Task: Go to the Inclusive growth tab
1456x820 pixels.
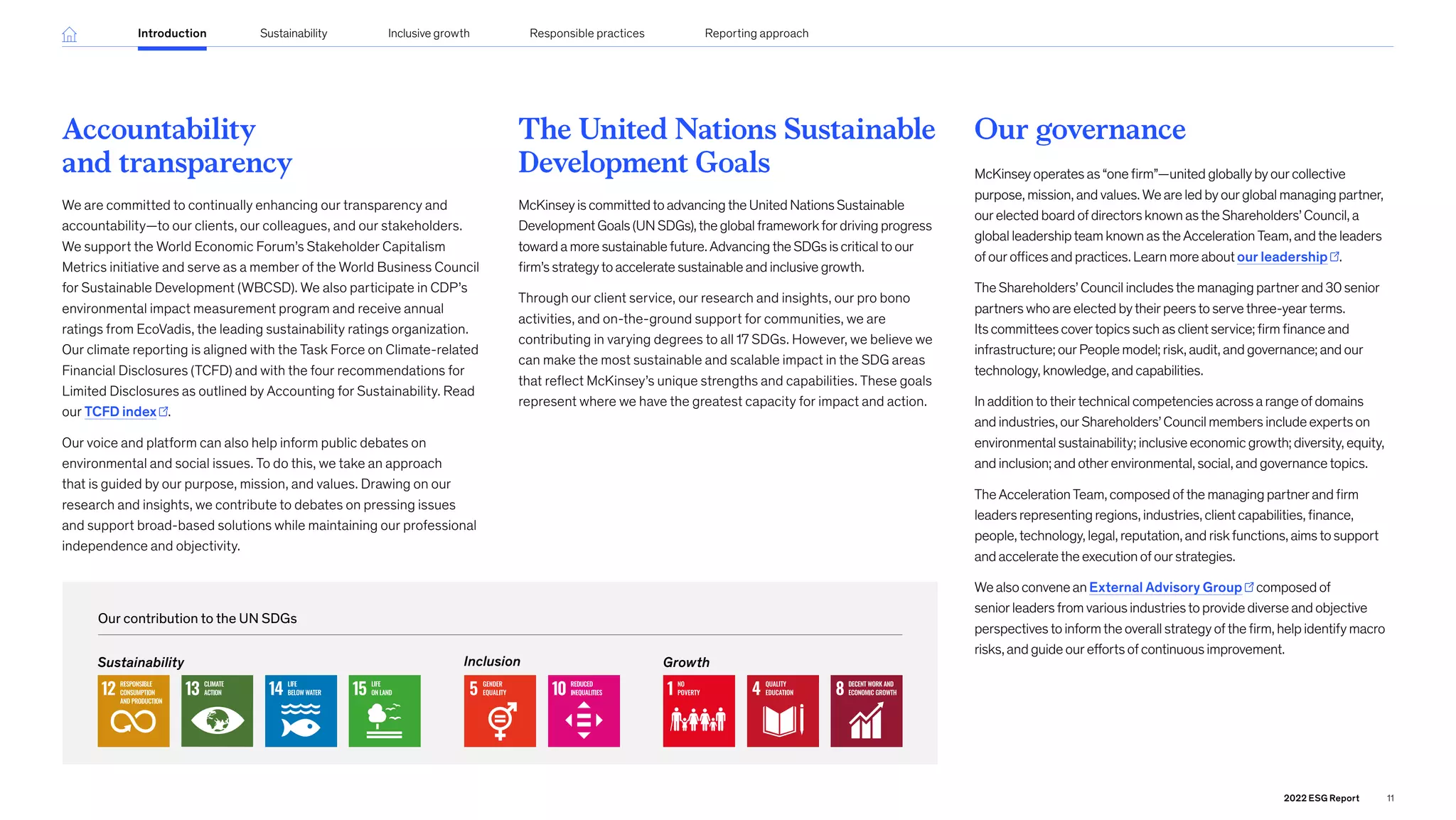Action: coord(429,33)
